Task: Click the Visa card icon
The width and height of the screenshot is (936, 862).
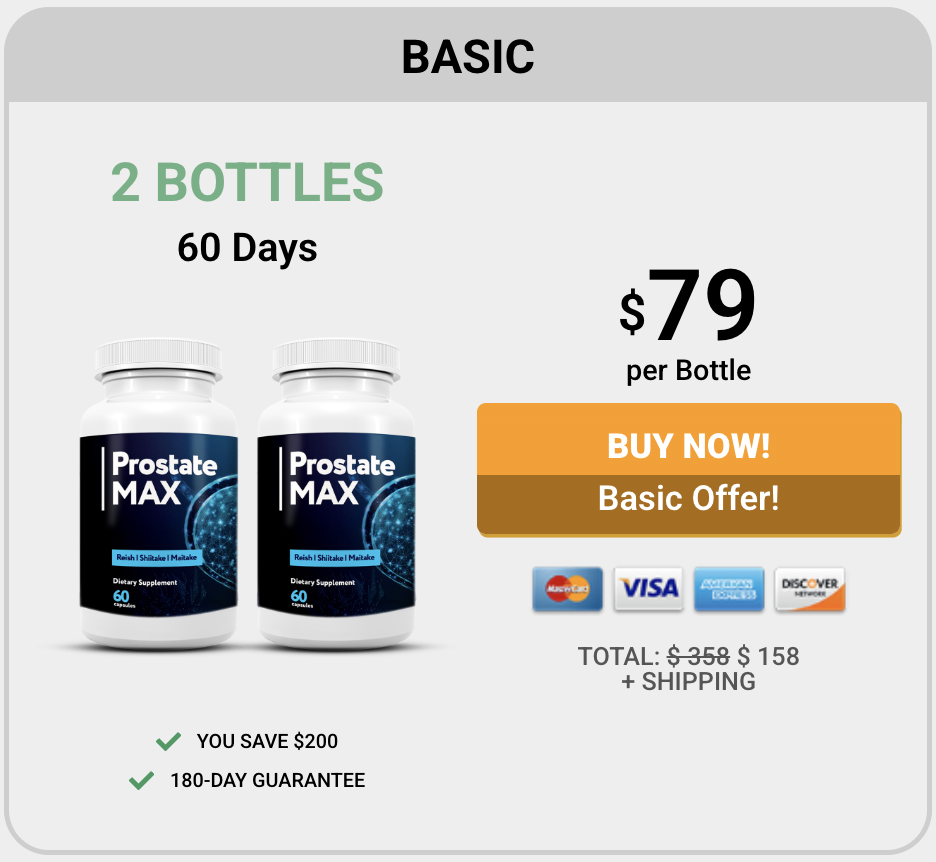Action: [x=648, y=589]
